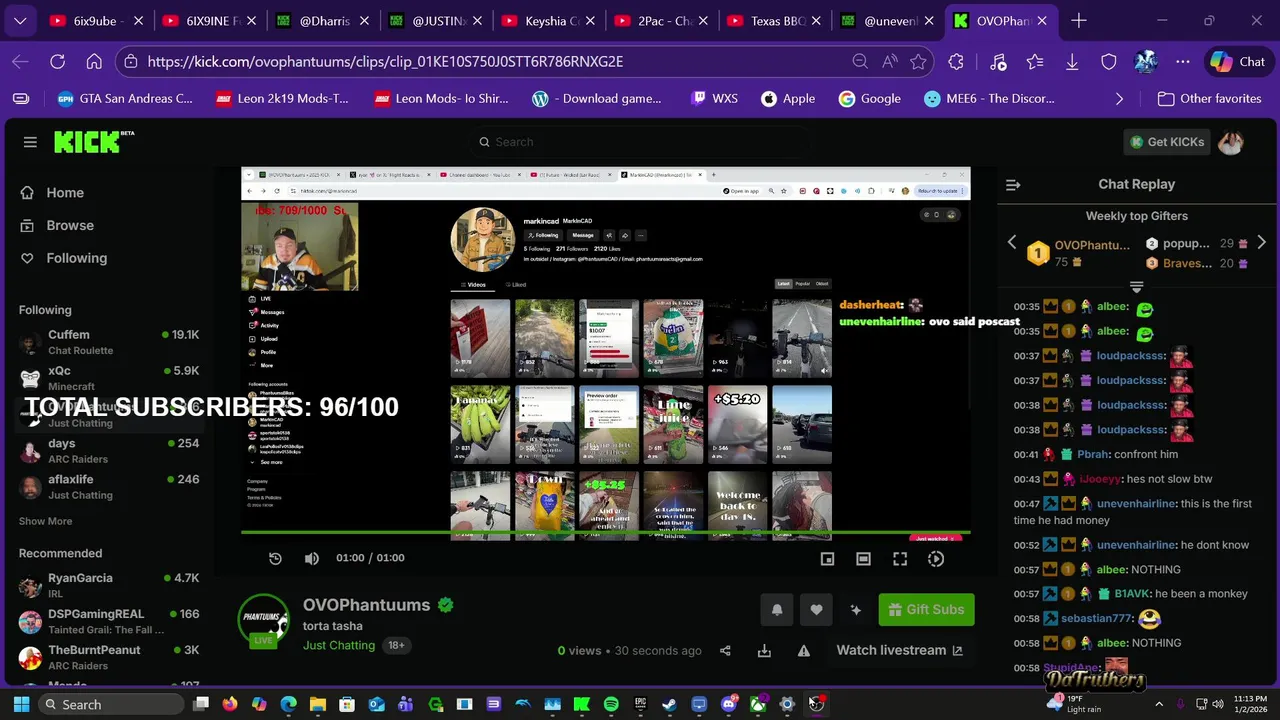The width and height of the screenshot is (1280, 720).
Task: Open browser Downloads icon
Action: 1071,62
